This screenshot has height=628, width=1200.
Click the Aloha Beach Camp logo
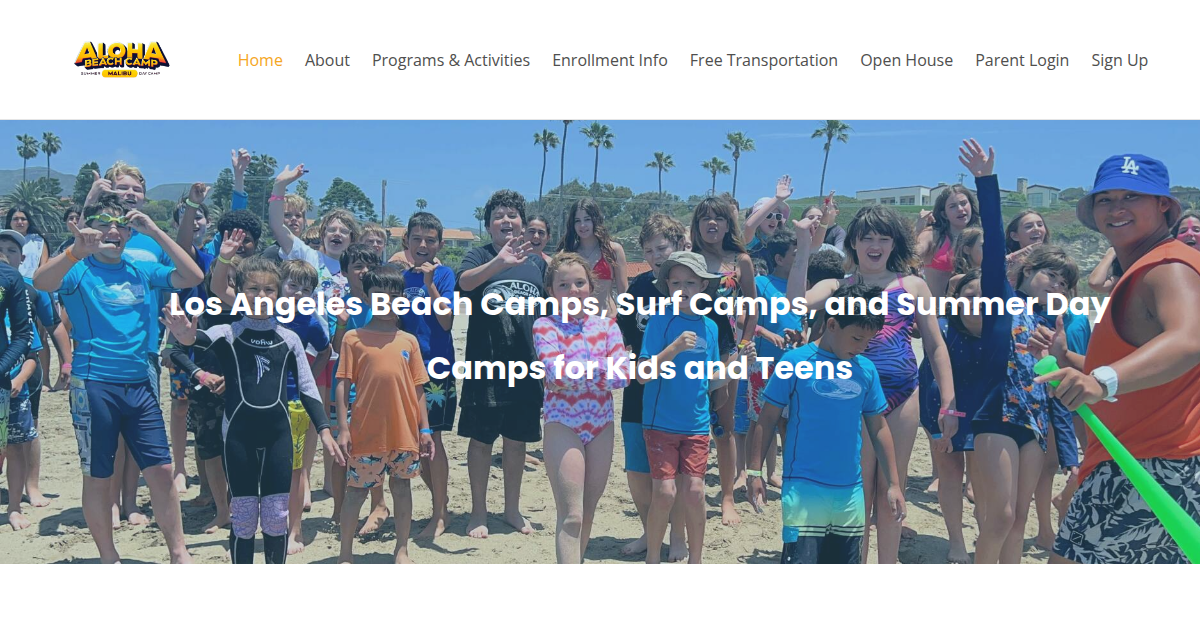pos(122,59)
